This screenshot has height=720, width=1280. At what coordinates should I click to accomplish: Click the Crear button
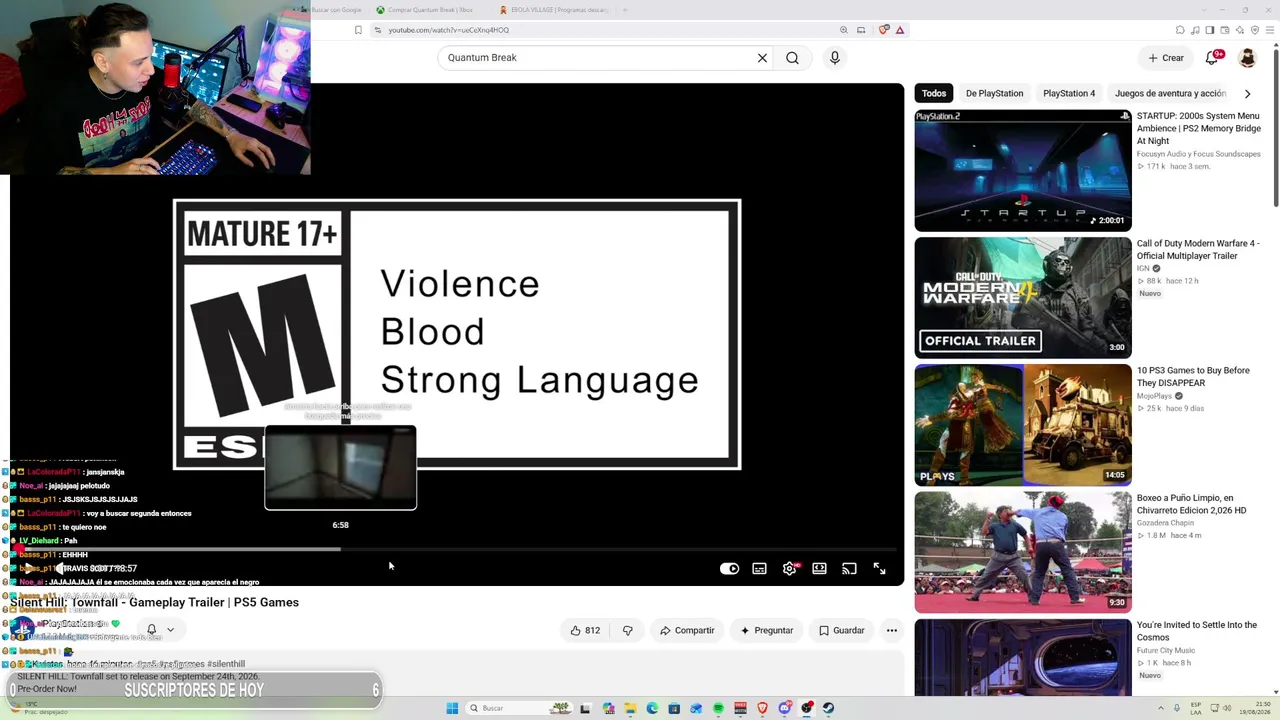(x=1166, y=58)
